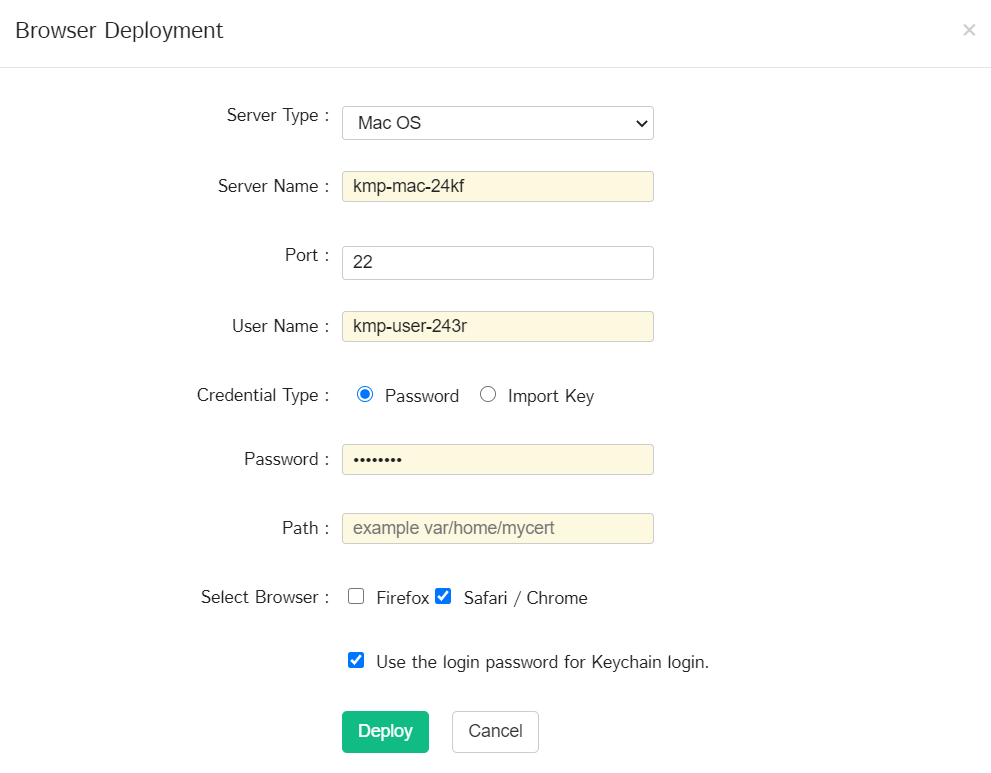Select the Password credential type radio
The image size is (991, 773).
pyautogui.click(x=365, y=395)
